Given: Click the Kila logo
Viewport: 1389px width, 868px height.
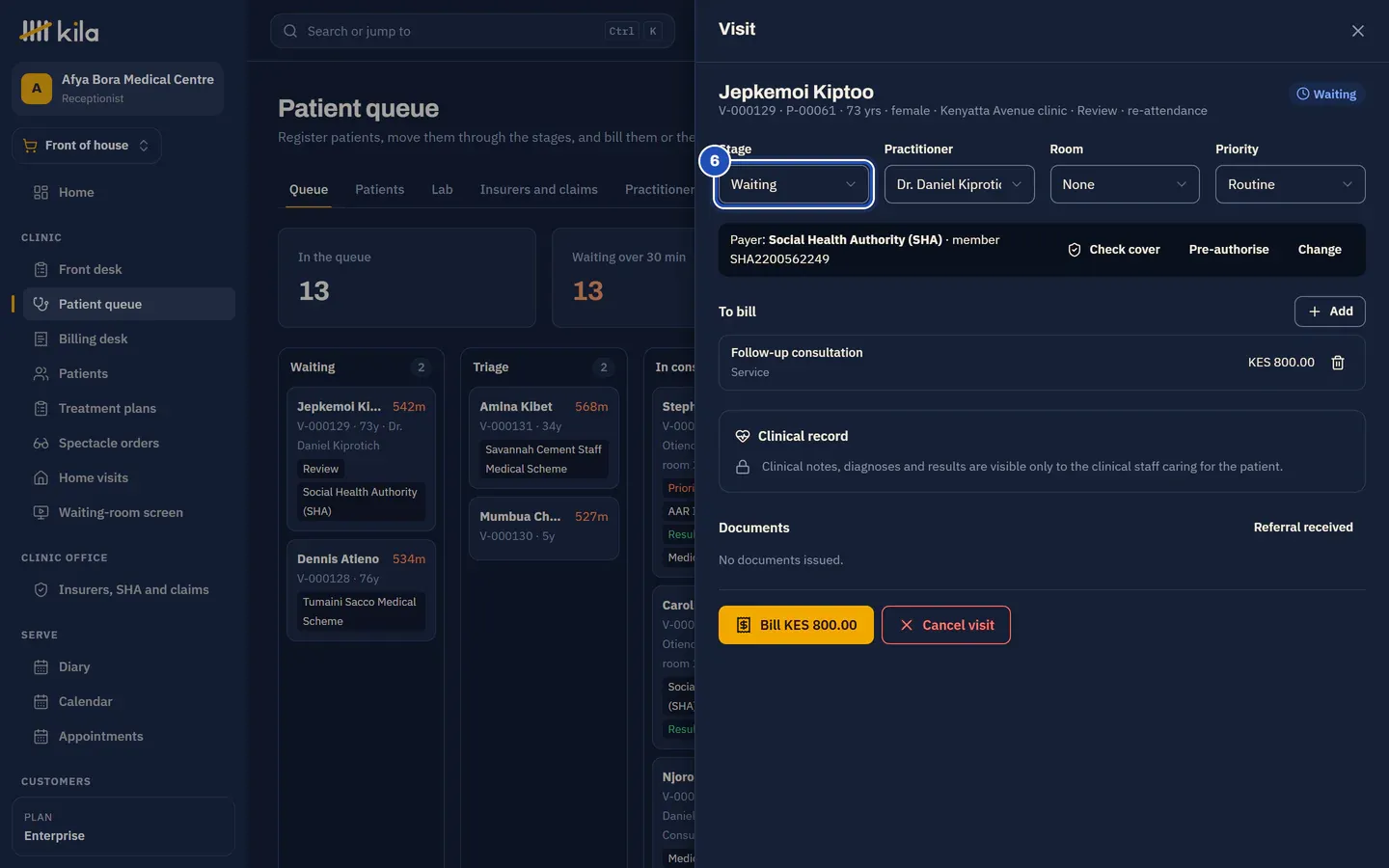Looking at the screenshot, I should (59, 31).
